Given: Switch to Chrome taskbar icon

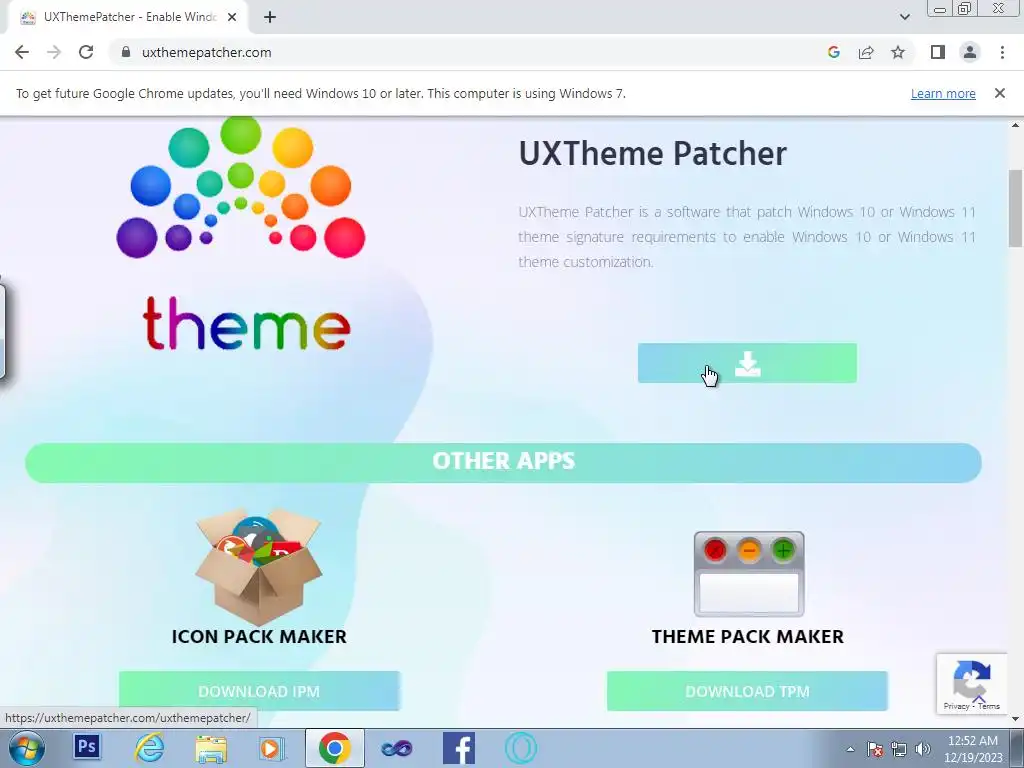Looking at the screenshot, I should [x=334, y=748].
